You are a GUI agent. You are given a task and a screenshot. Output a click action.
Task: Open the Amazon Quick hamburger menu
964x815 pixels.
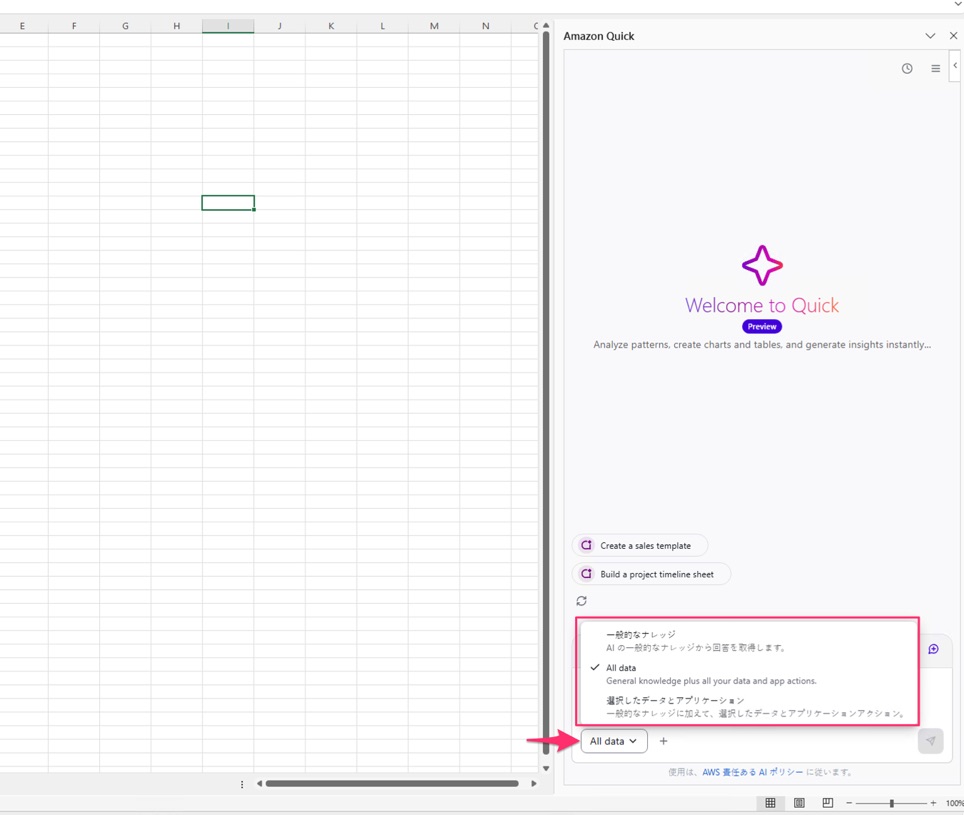point(935,68)
